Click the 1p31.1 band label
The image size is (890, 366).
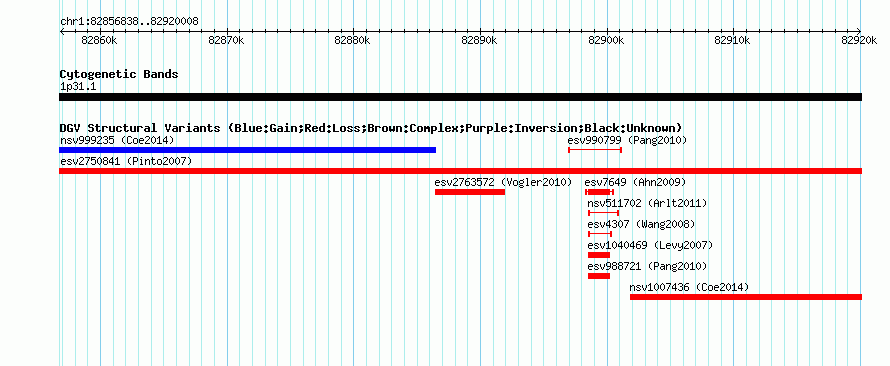(77, 86)
